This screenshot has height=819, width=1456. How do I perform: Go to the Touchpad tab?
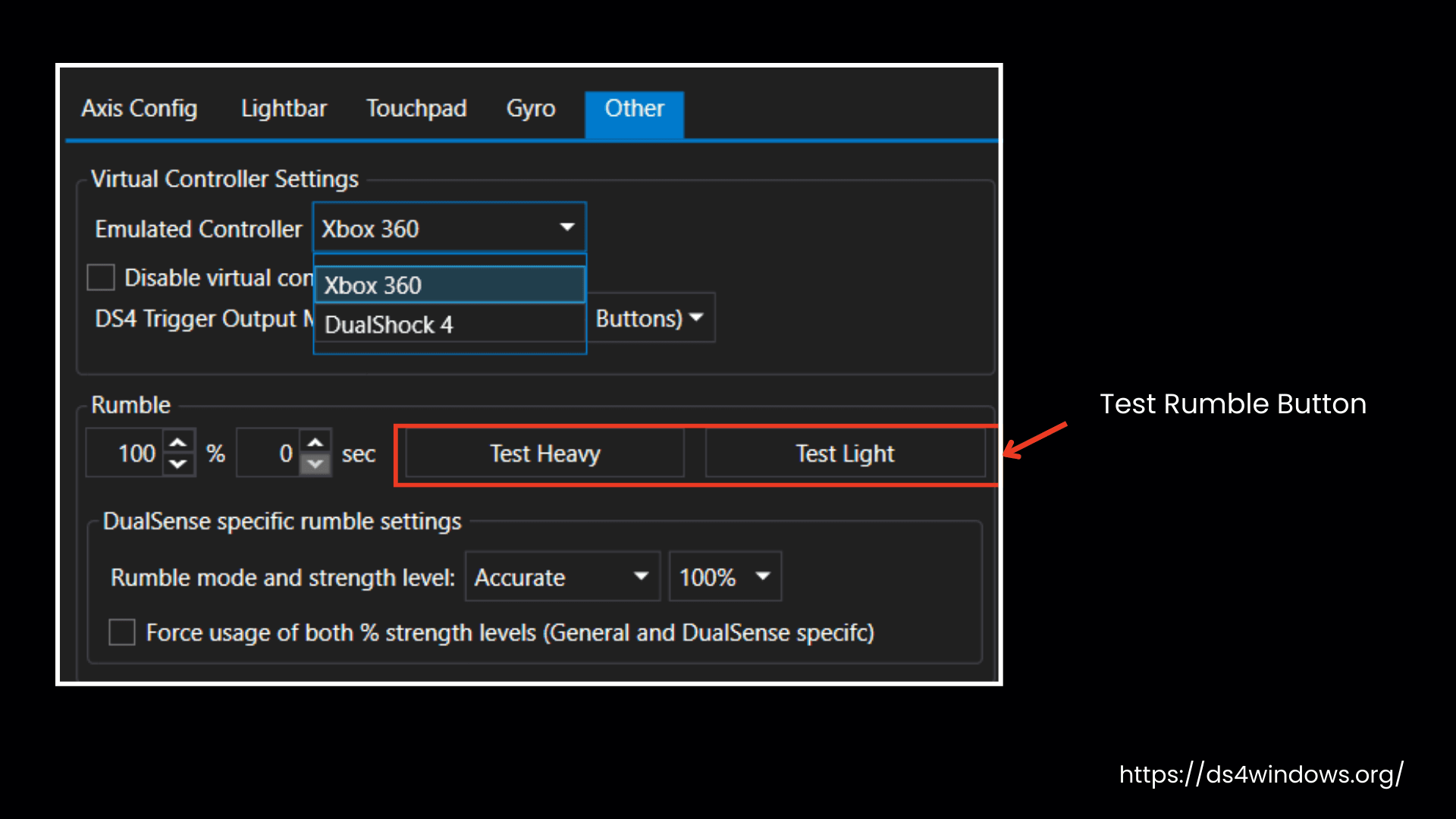click(416, 109)
